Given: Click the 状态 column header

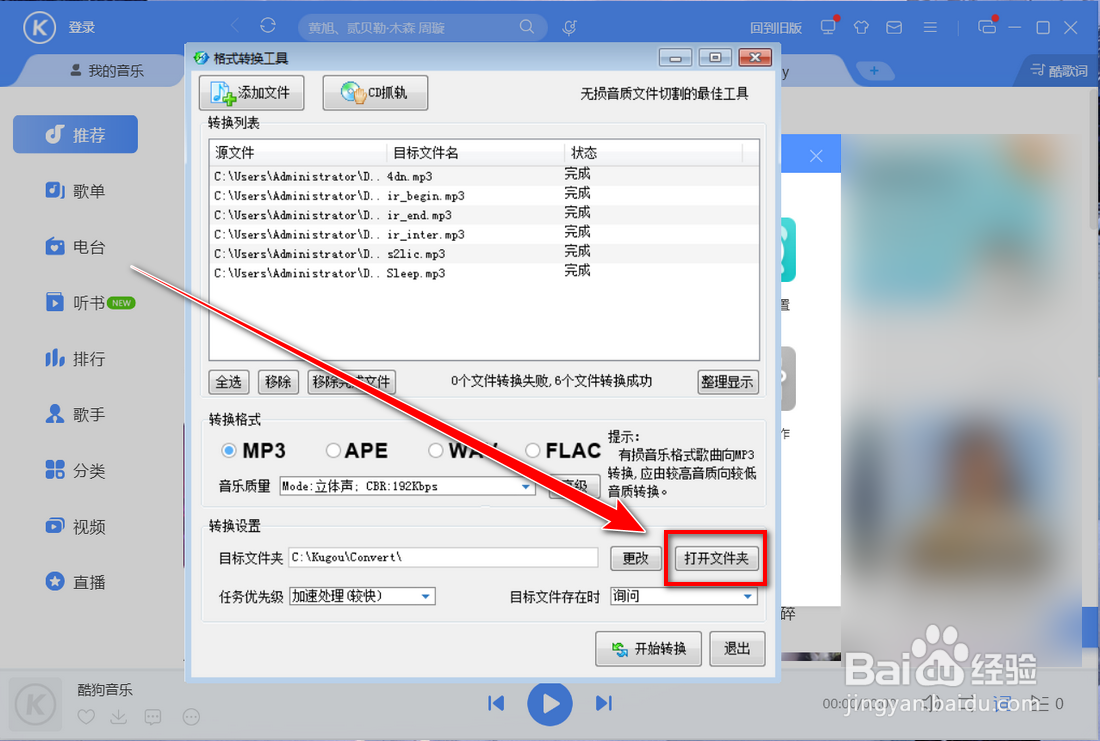Looking at the screenshot, I should (x=653, y=152).
